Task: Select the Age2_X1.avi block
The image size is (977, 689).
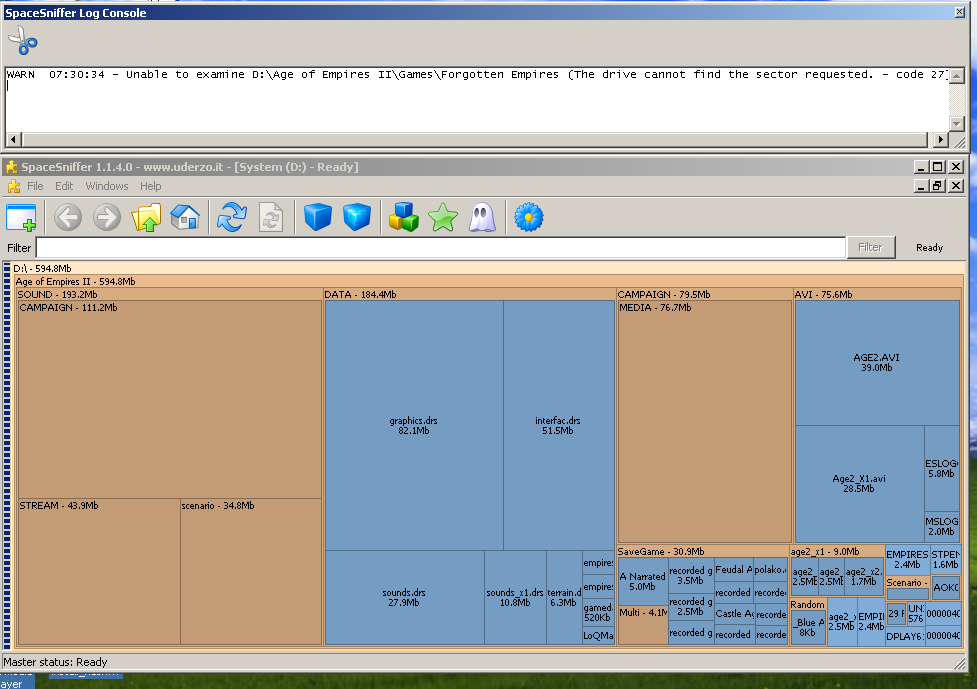Action: tap(859, 483)
